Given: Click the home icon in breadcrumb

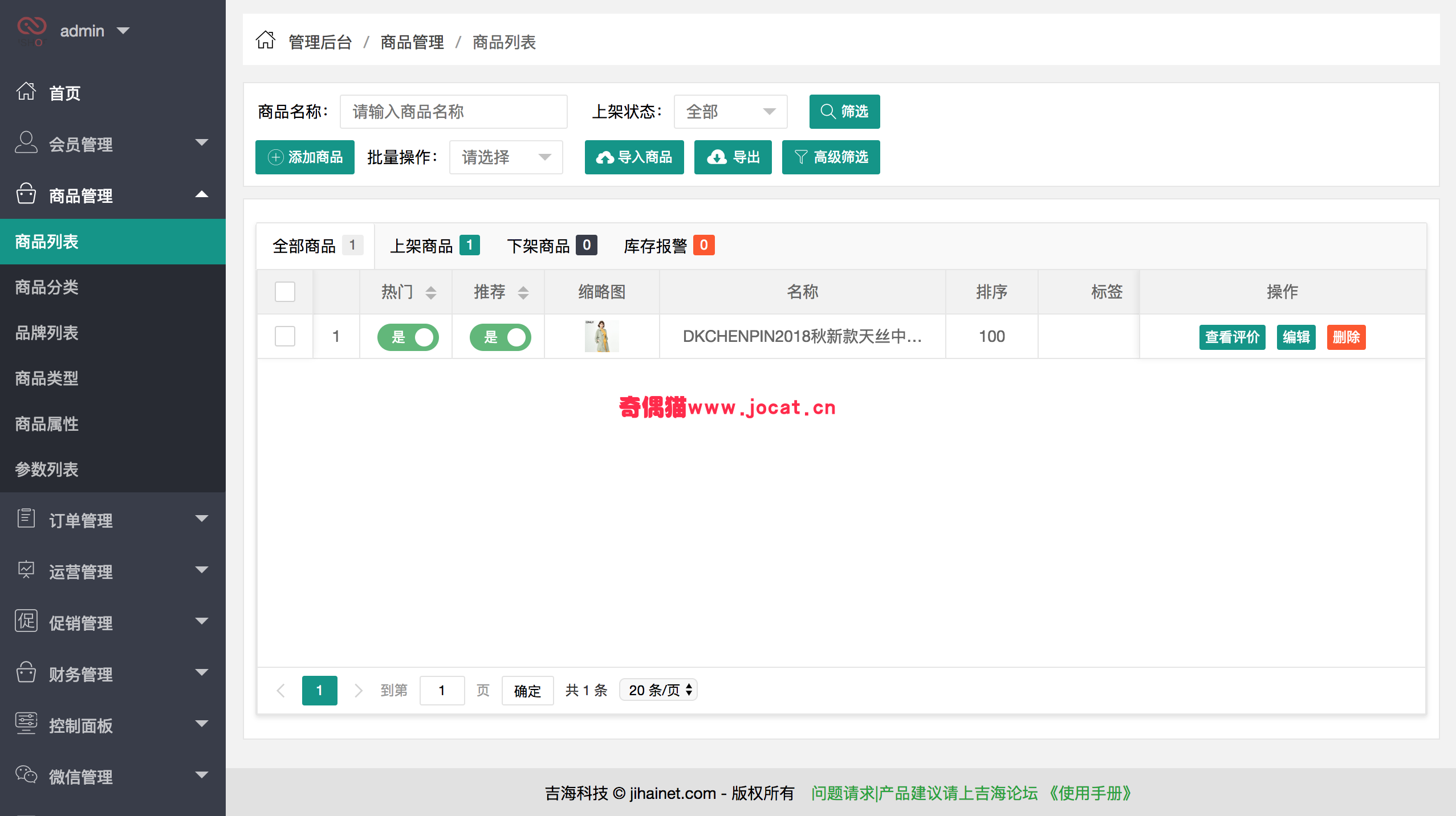Looking at the screenshot, I should tap(265, 40).
